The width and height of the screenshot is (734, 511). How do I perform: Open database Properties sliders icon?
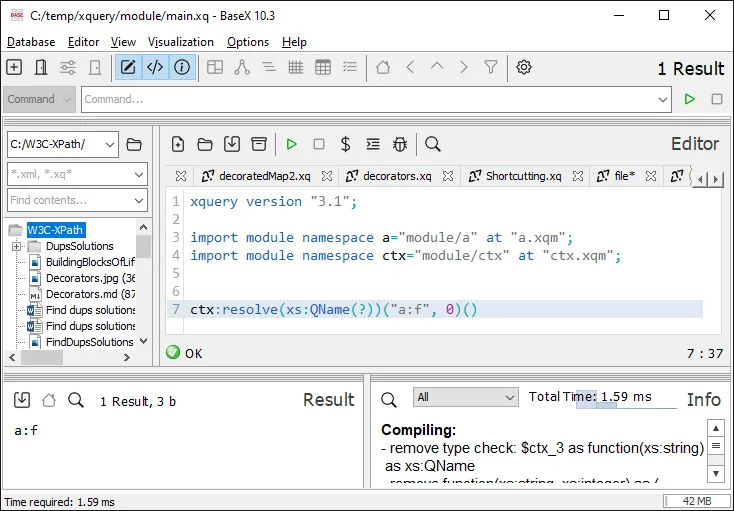(x=68, y=67)
